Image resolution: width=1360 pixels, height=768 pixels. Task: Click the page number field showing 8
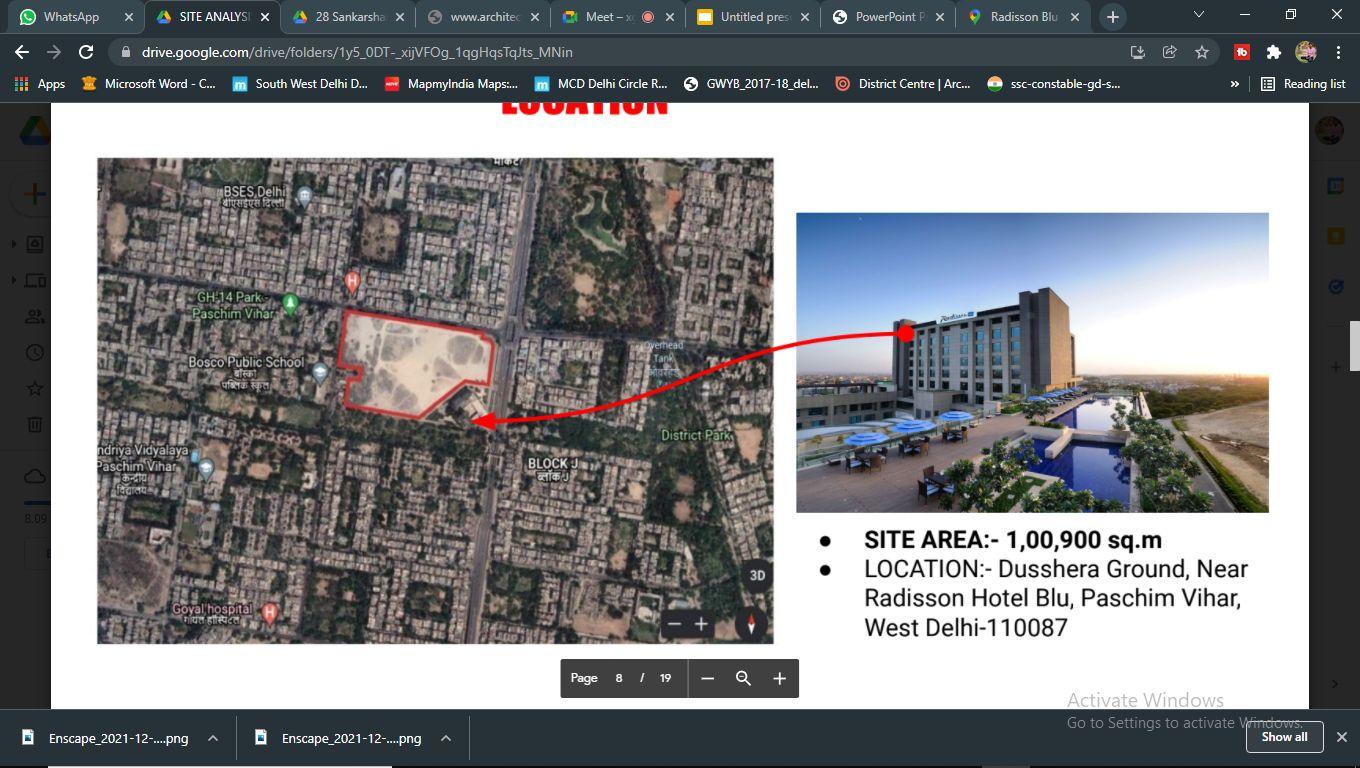coord(619,678)
